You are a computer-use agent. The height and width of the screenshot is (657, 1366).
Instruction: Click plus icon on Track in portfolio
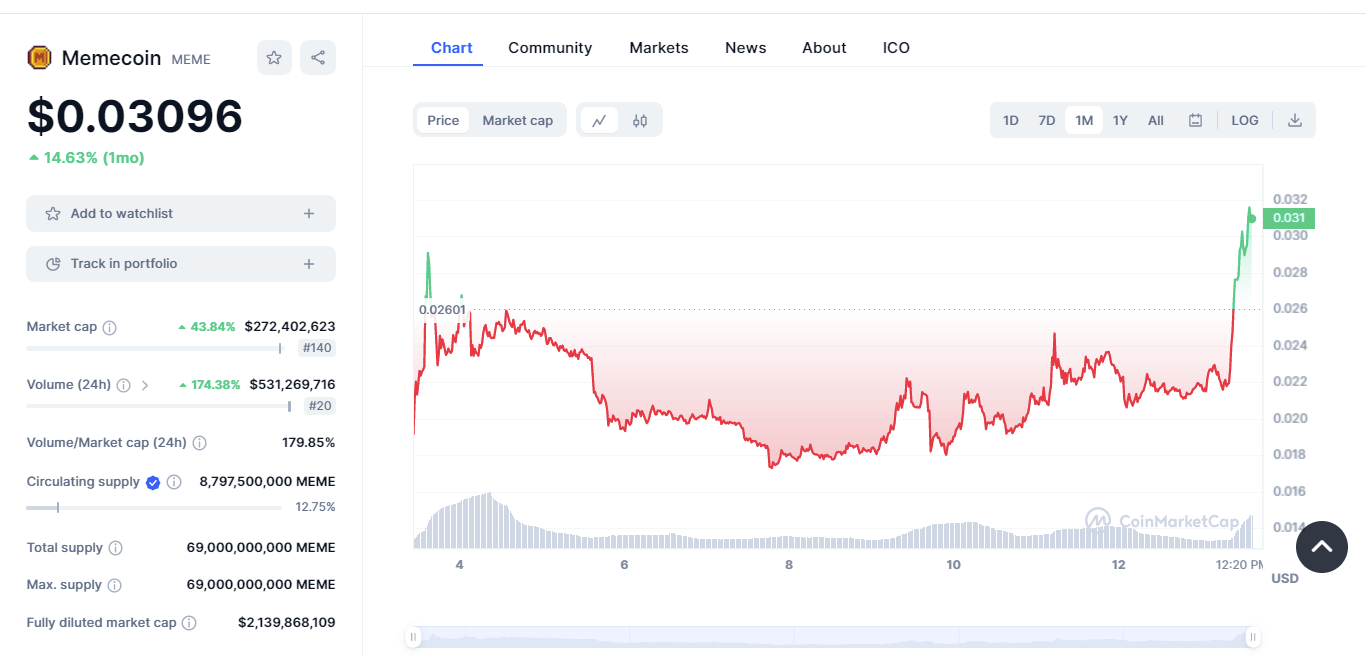309,264
